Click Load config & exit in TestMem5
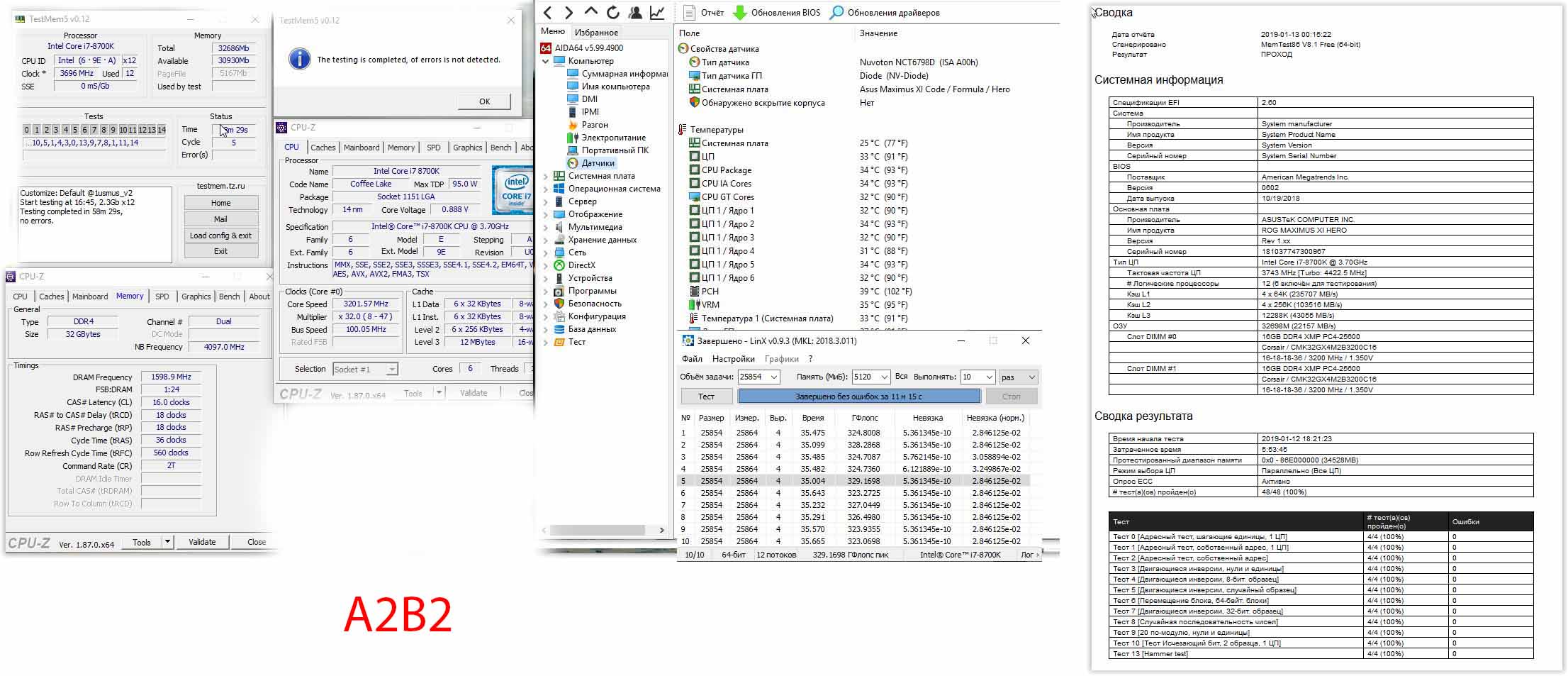Screen dimensions: 1568x676 pos(220,236)
